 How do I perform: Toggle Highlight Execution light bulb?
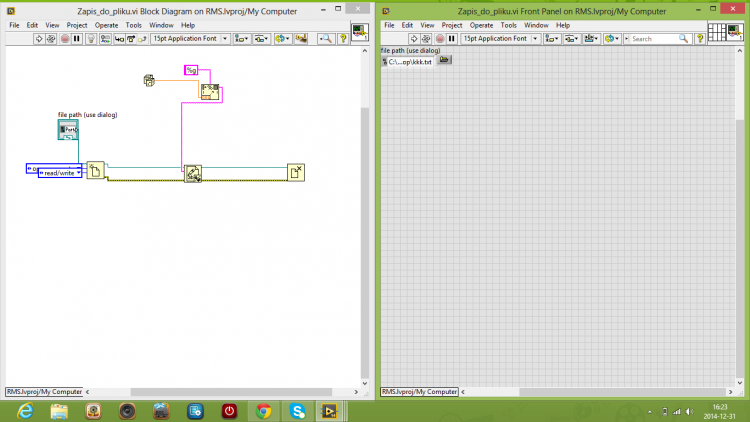(90, 39)
